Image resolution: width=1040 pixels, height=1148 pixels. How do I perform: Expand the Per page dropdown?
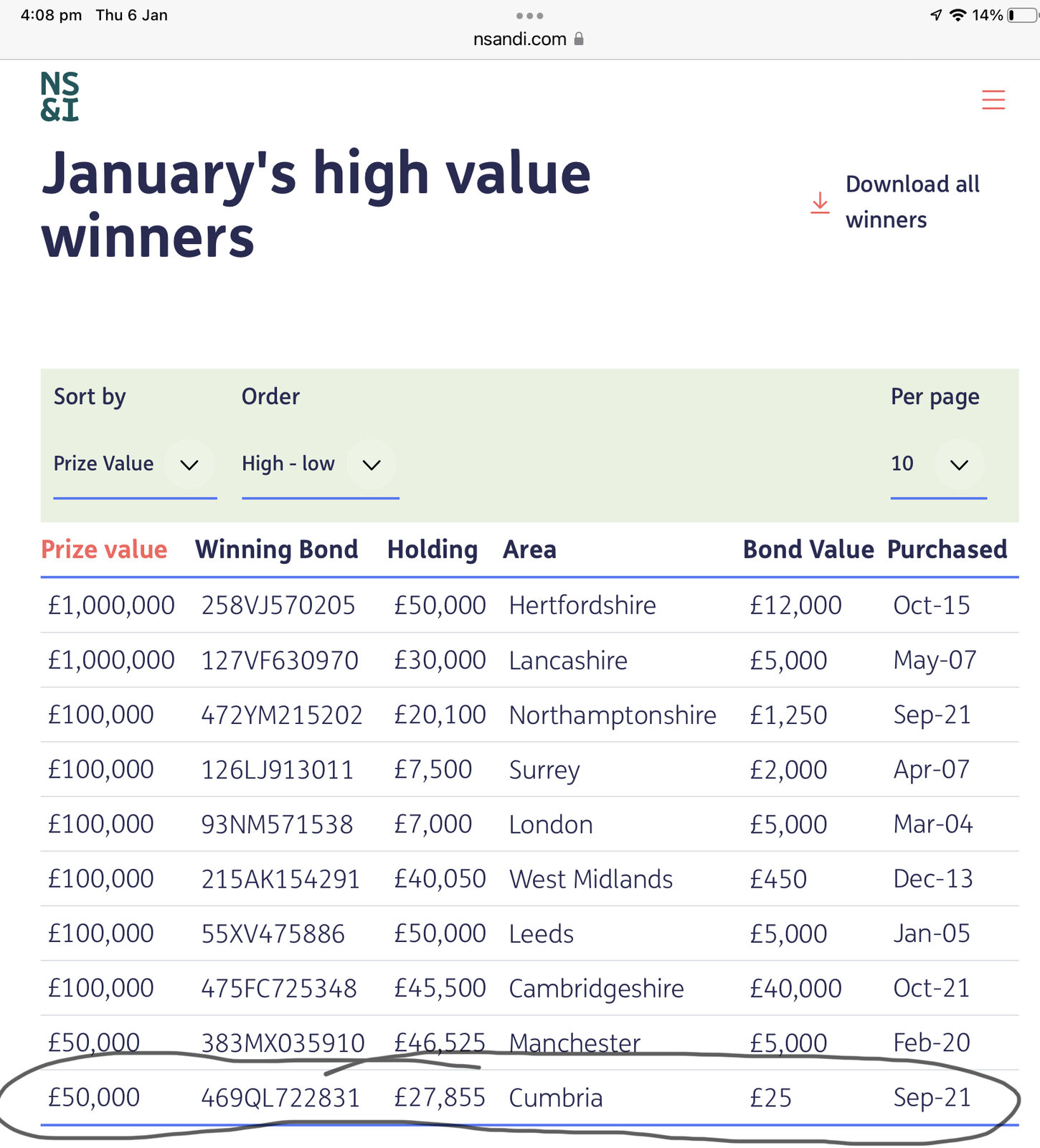958,464
